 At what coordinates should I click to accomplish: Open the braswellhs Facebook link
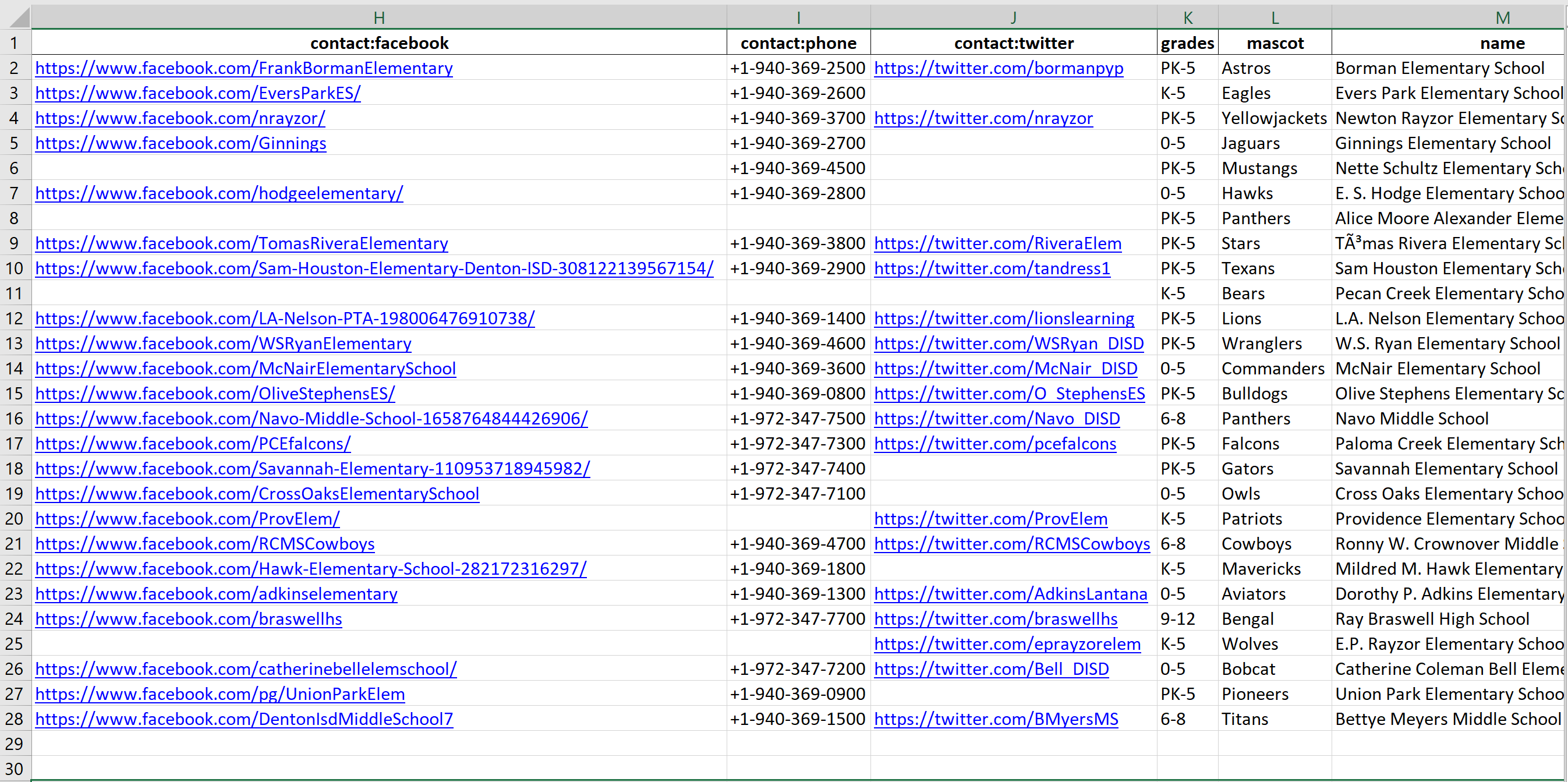point(189,619)
